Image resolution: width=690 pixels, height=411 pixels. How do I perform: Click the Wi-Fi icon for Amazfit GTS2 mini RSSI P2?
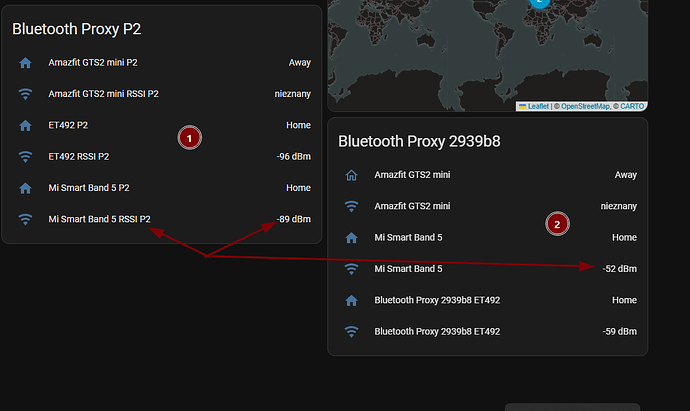[x=25, y=94]
